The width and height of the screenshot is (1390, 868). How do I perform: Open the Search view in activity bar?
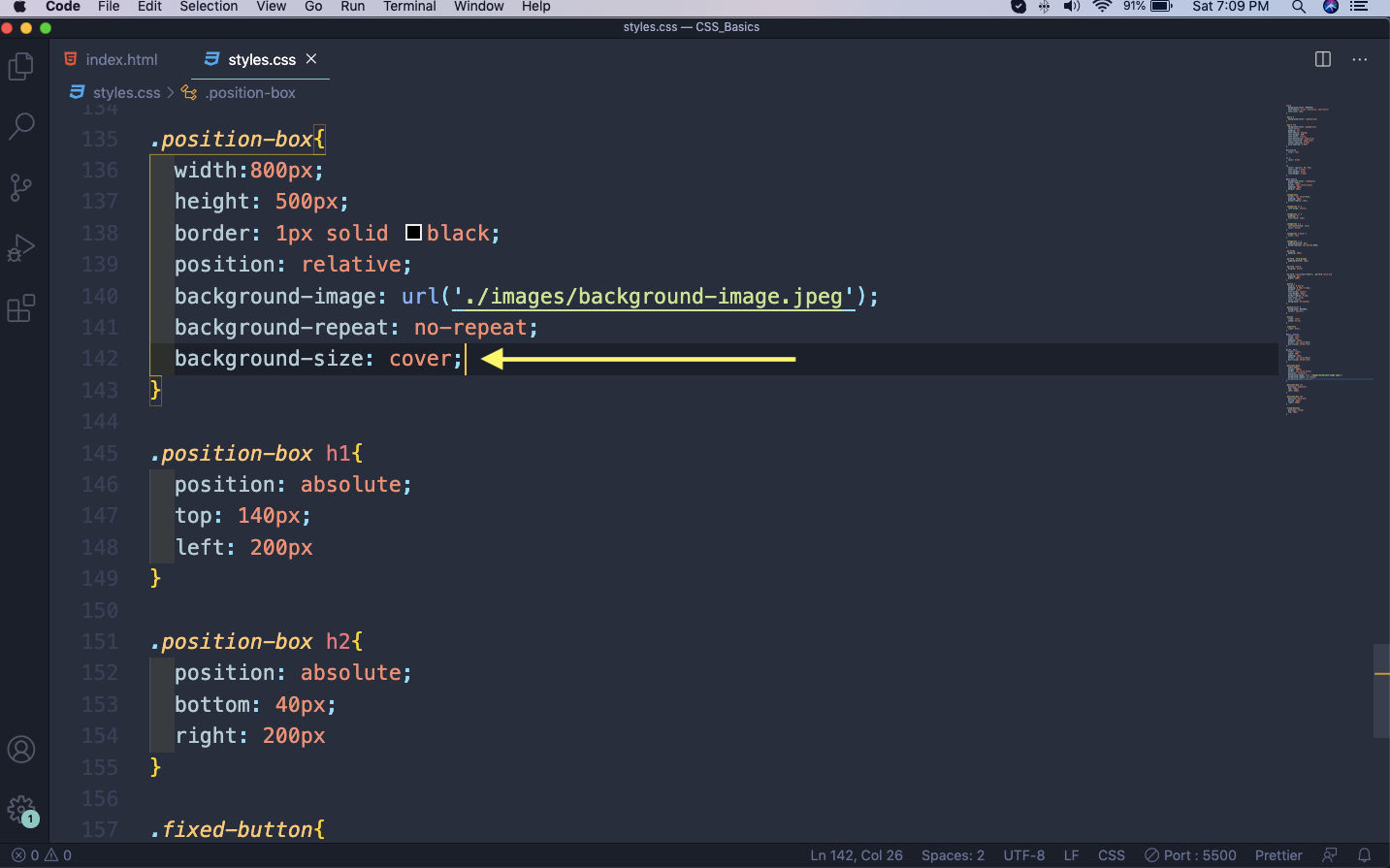(20, 126)
